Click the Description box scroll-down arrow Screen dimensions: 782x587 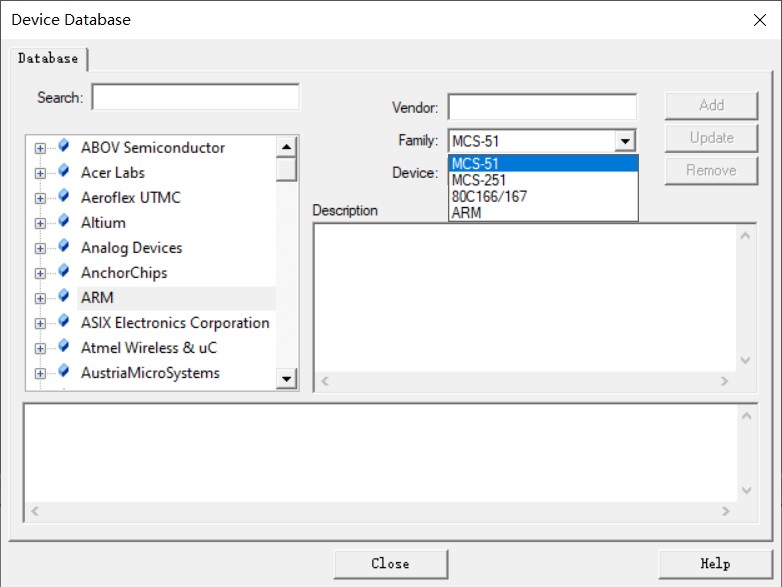click(745, 360)
